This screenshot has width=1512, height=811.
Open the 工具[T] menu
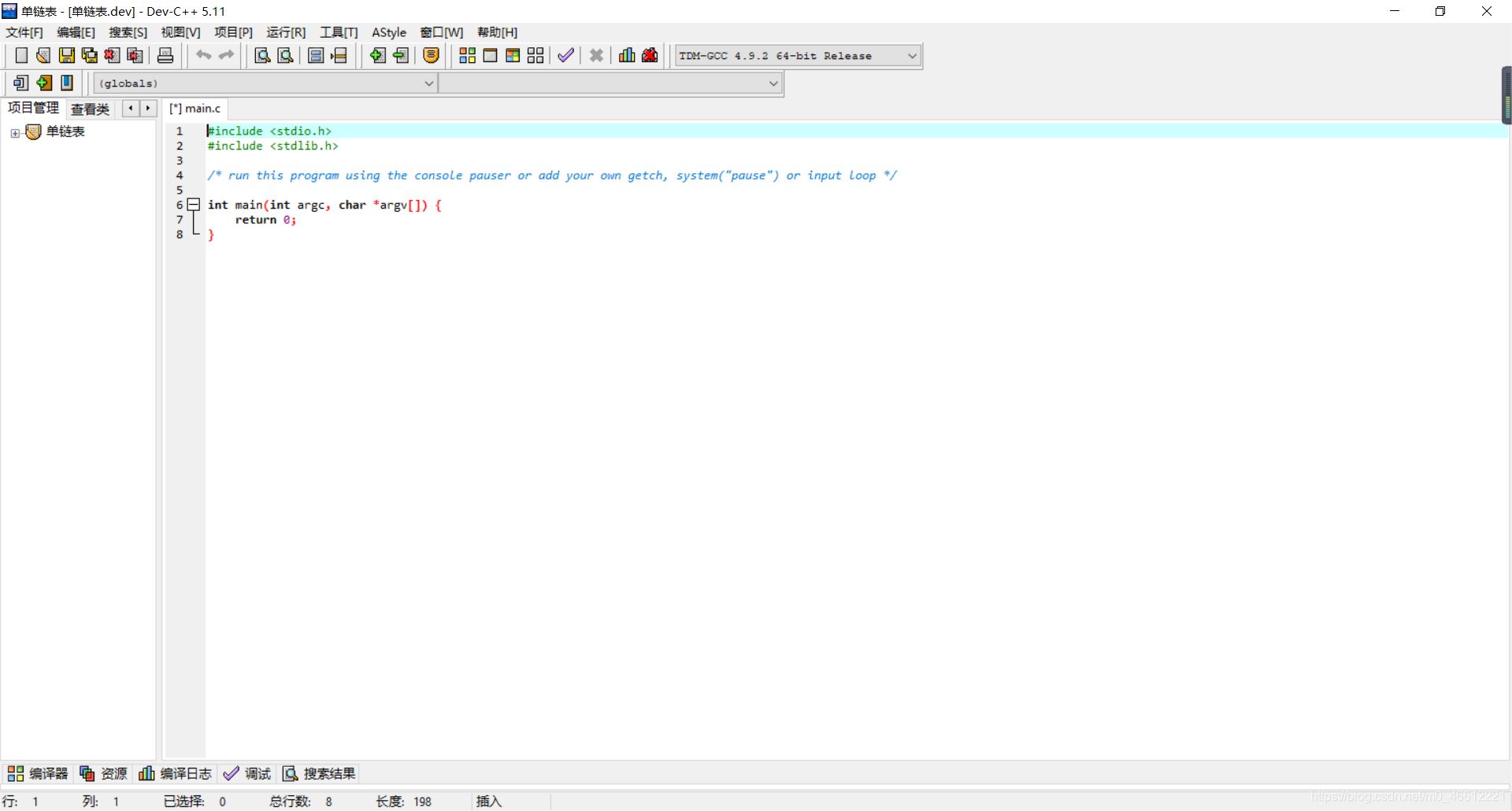(339, 32)
